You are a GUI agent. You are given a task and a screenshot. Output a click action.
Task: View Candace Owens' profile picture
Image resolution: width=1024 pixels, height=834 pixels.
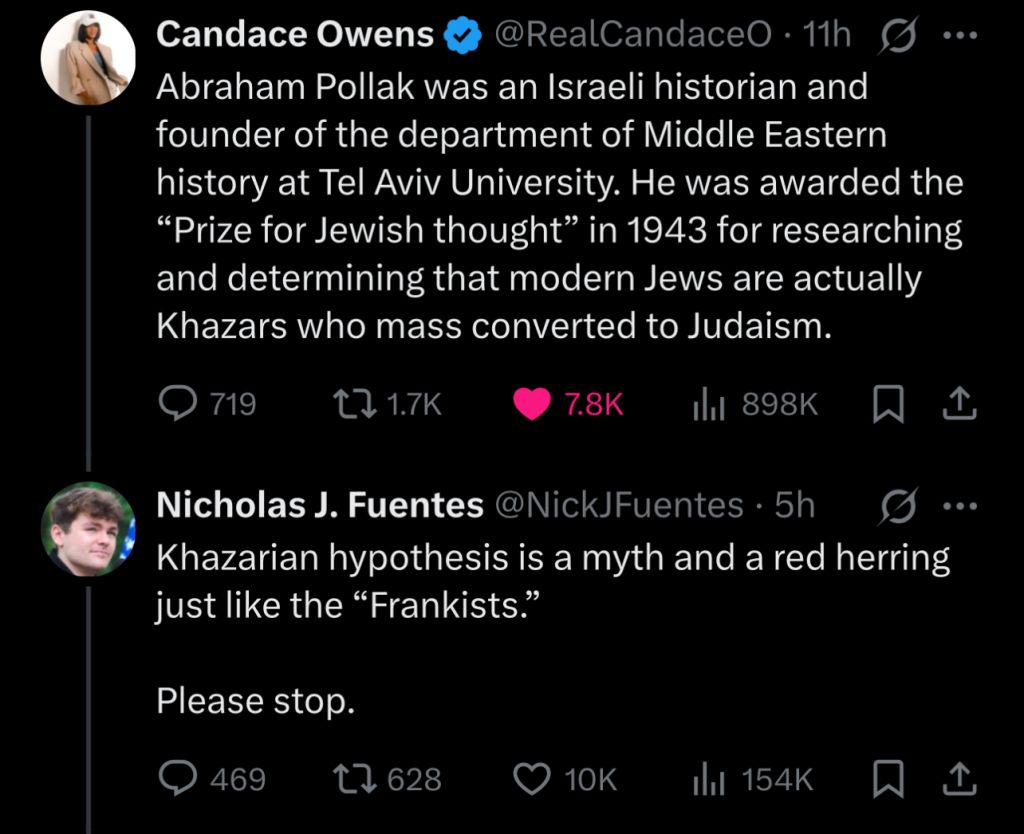(88, 57)
